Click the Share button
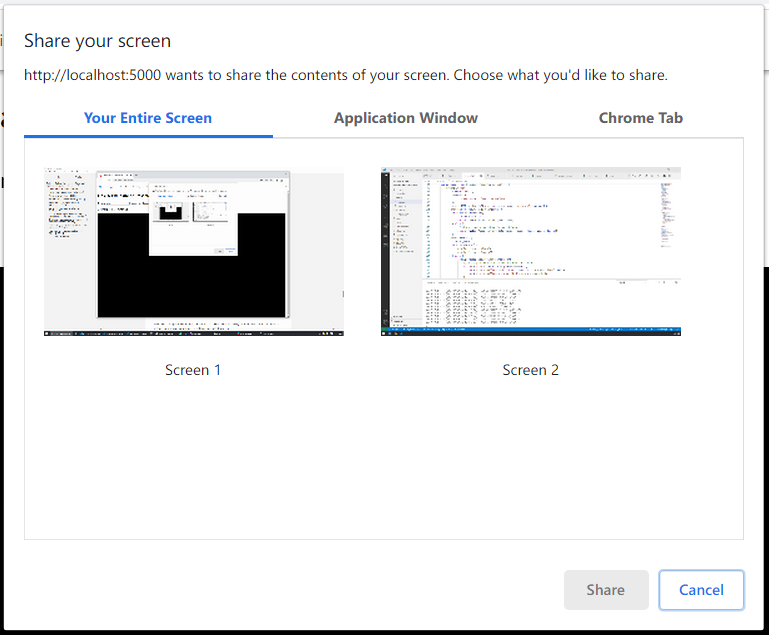 606,590
